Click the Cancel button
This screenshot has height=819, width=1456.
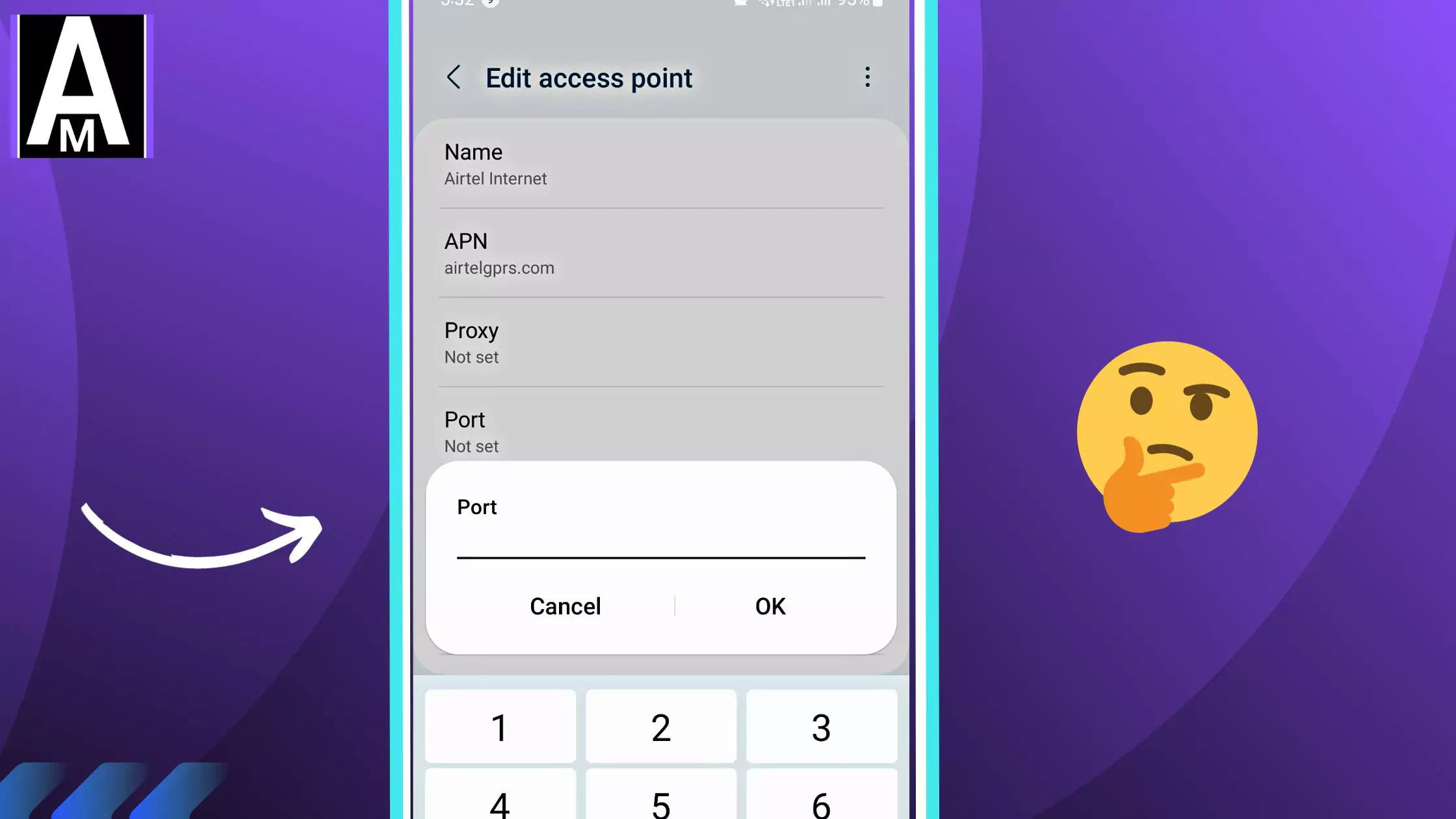[565, 606]
